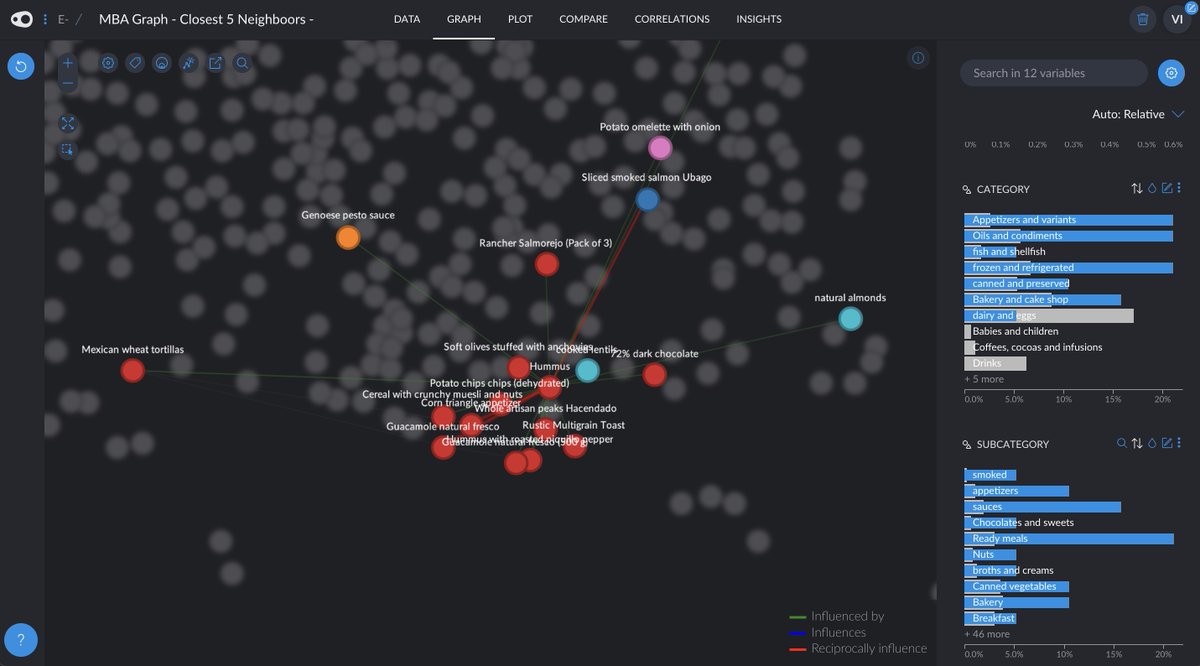Click 'Rancher Salmorejo (Pack of 3)' red node
Image resolution: width=1200 pixels, height=666 pixels.
tap(546, 264)
